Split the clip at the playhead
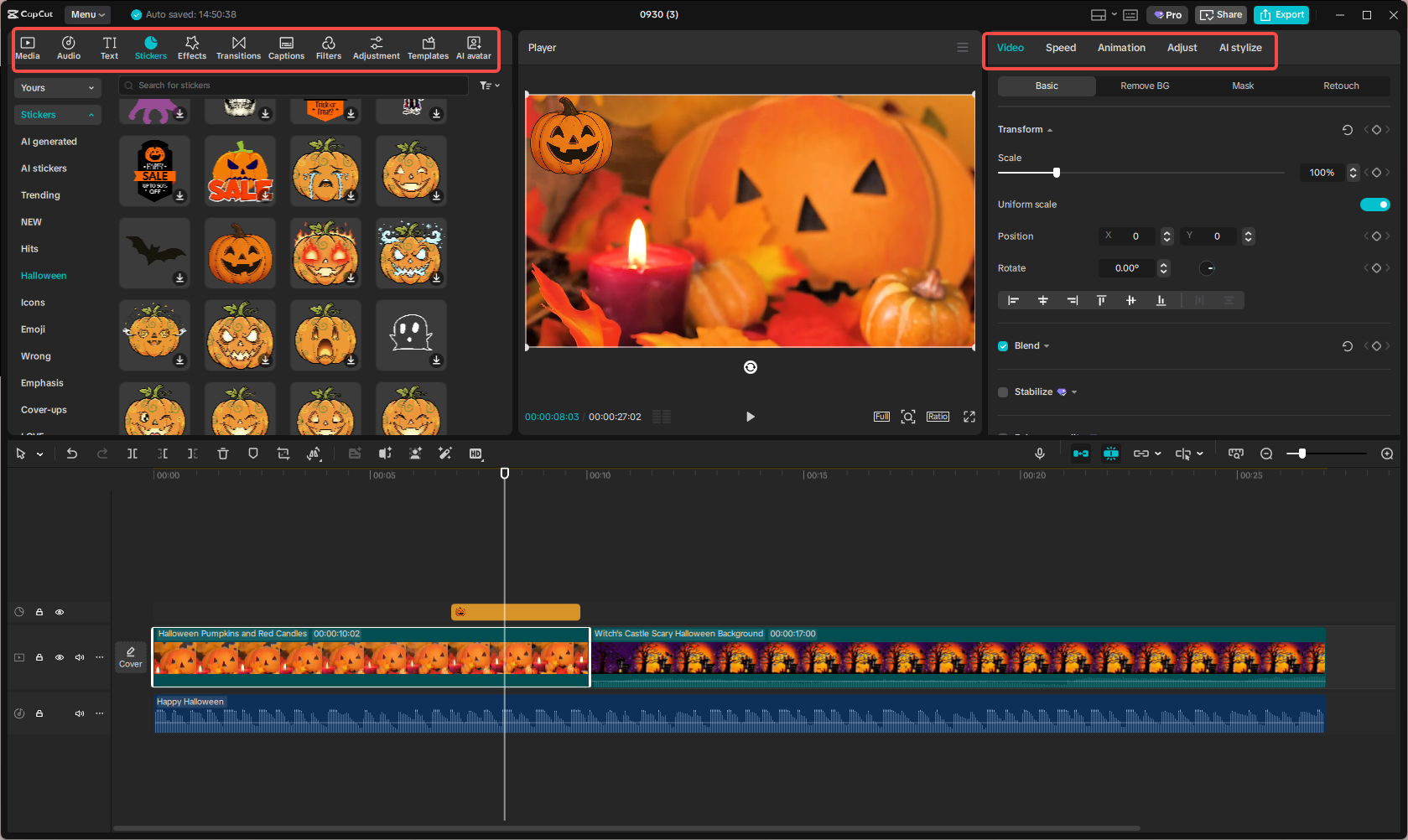Viewport: 1408px width, 840px height. point(132,454)
